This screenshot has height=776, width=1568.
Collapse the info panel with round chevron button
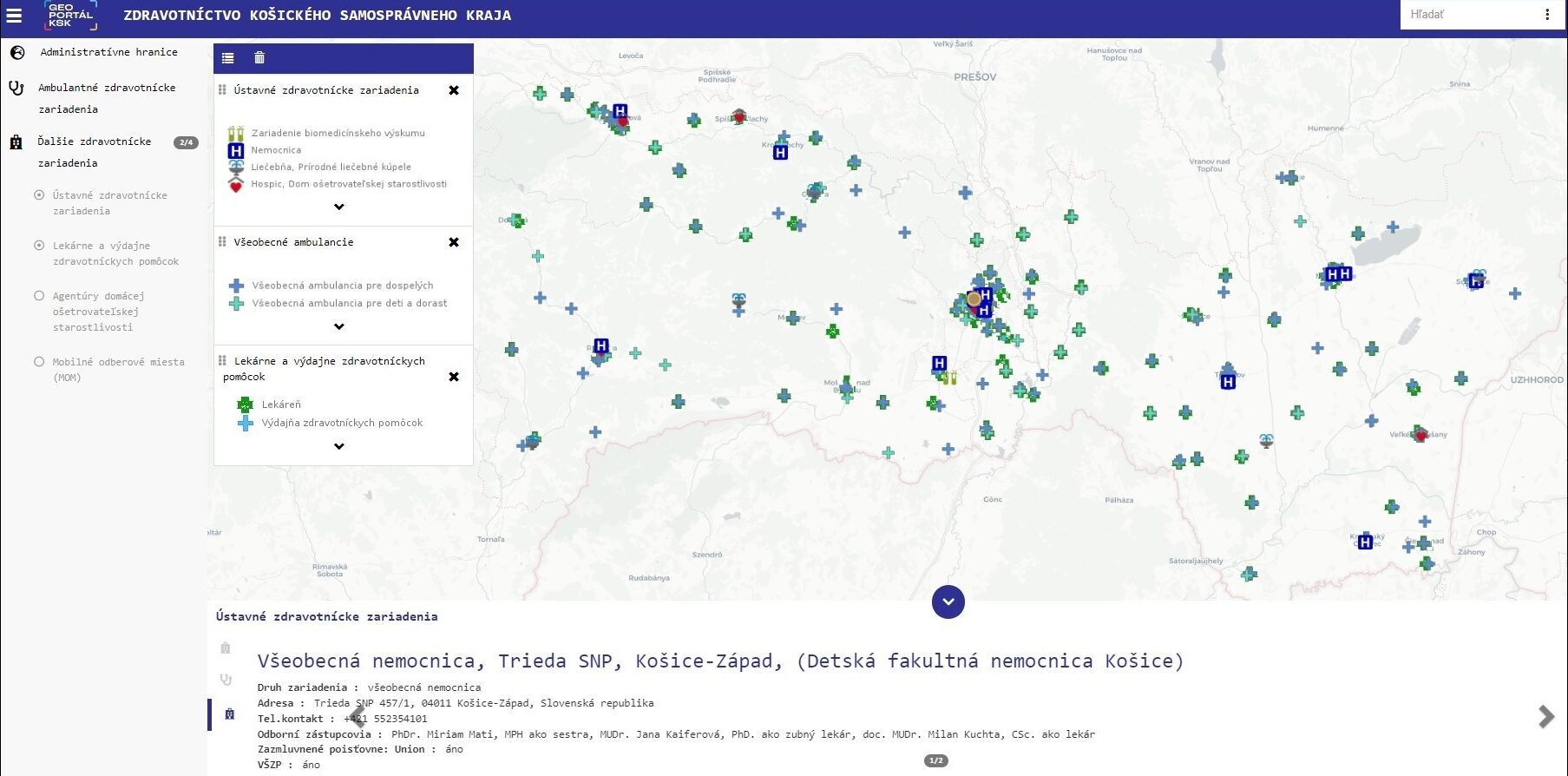[x=948, y=602]
